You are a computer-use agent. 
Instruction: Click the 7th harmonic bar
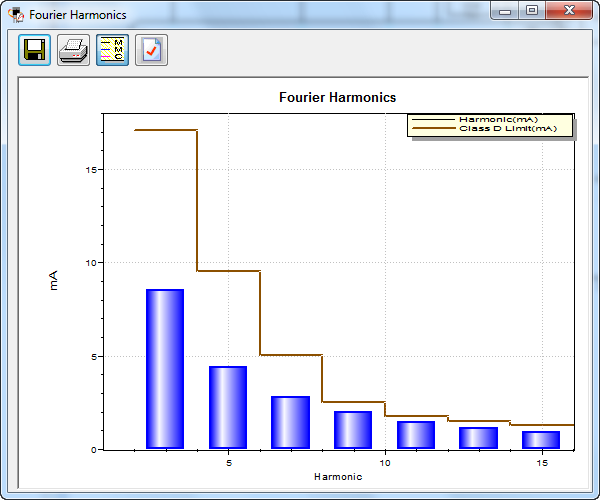(290, 422)
